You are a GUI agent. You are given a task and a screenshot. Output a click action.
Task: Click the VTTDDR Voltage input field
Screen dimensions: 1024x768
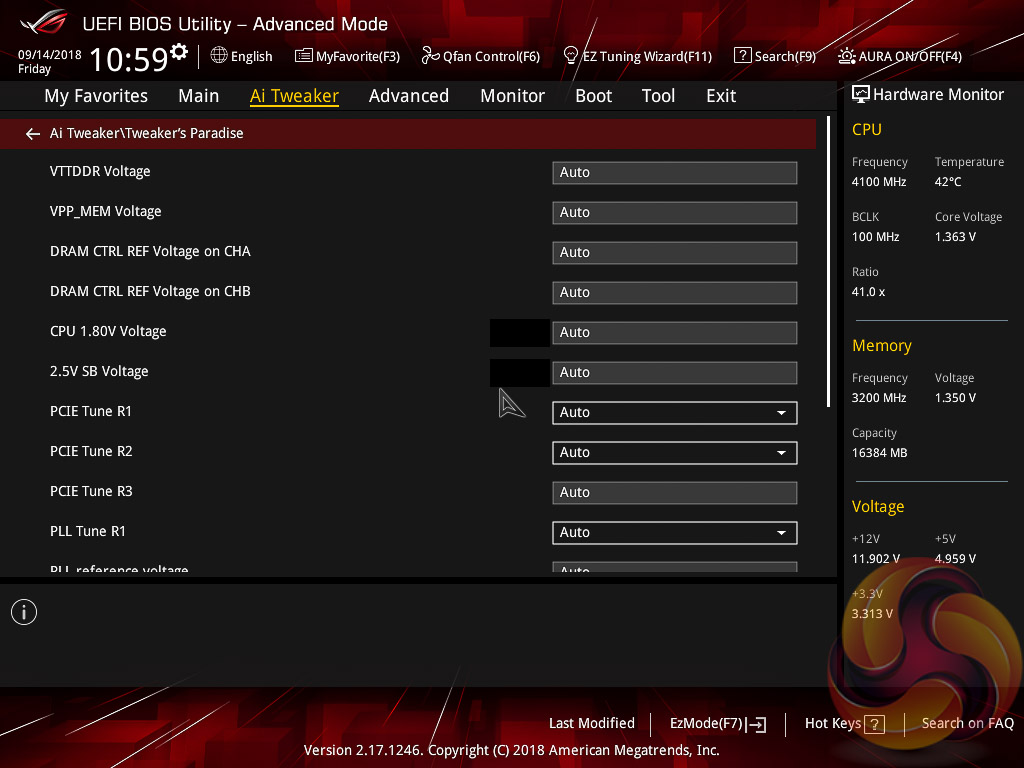[x=675, y=173]
